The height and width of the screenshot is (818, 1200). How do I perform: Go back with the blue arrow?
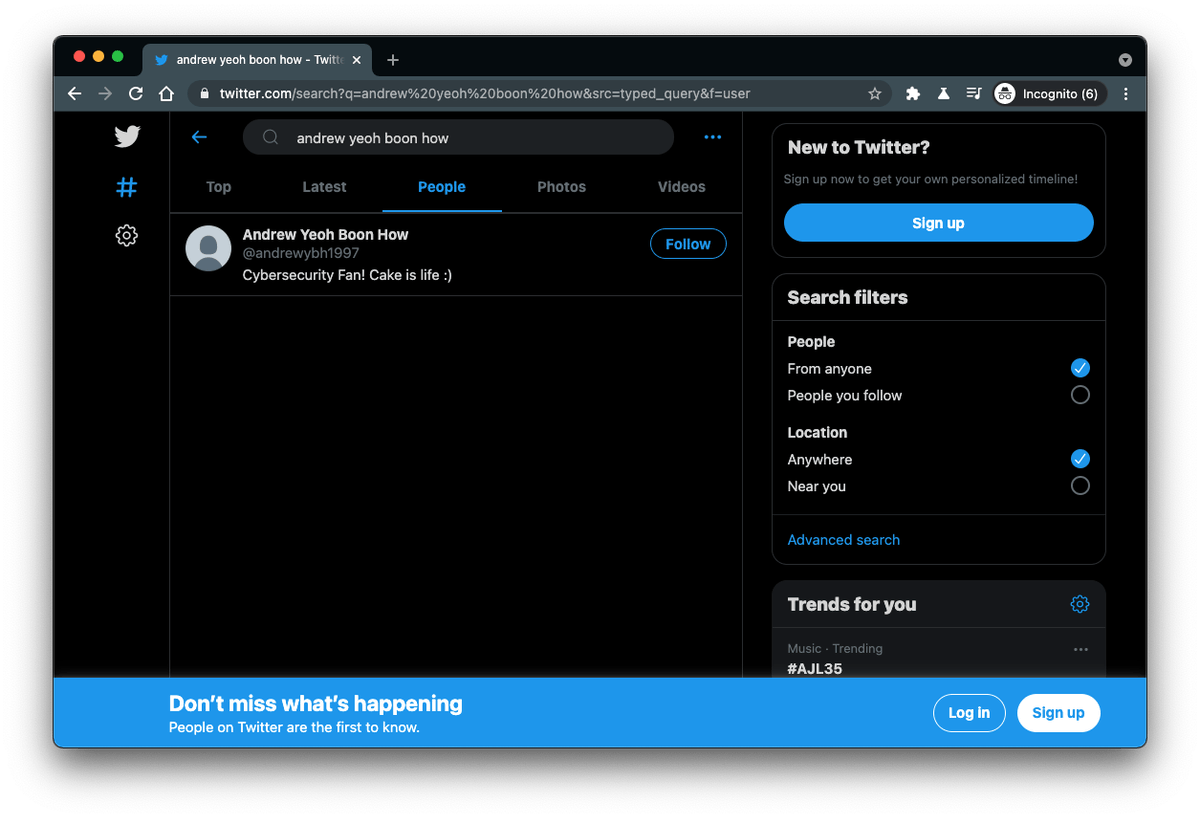199,137
